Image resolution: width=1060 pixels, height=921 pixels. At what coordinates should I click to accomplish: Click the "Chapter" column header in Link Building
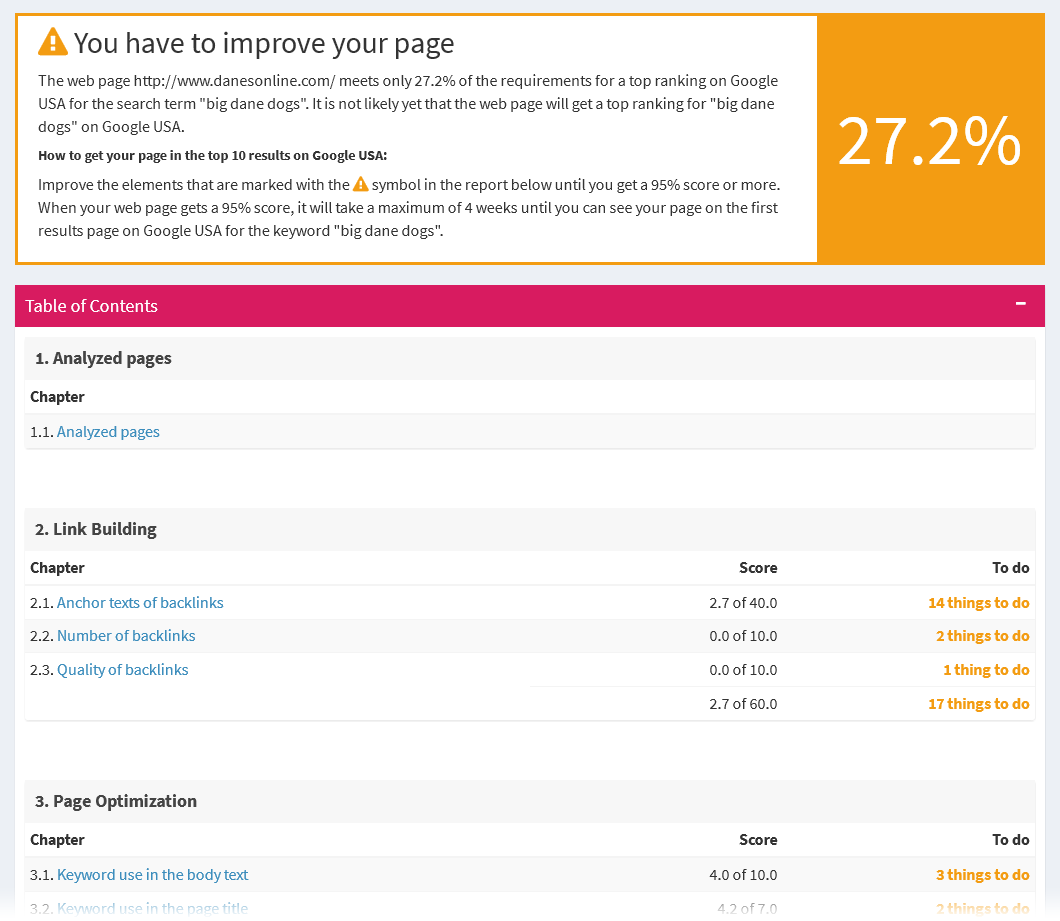(57, 567)
